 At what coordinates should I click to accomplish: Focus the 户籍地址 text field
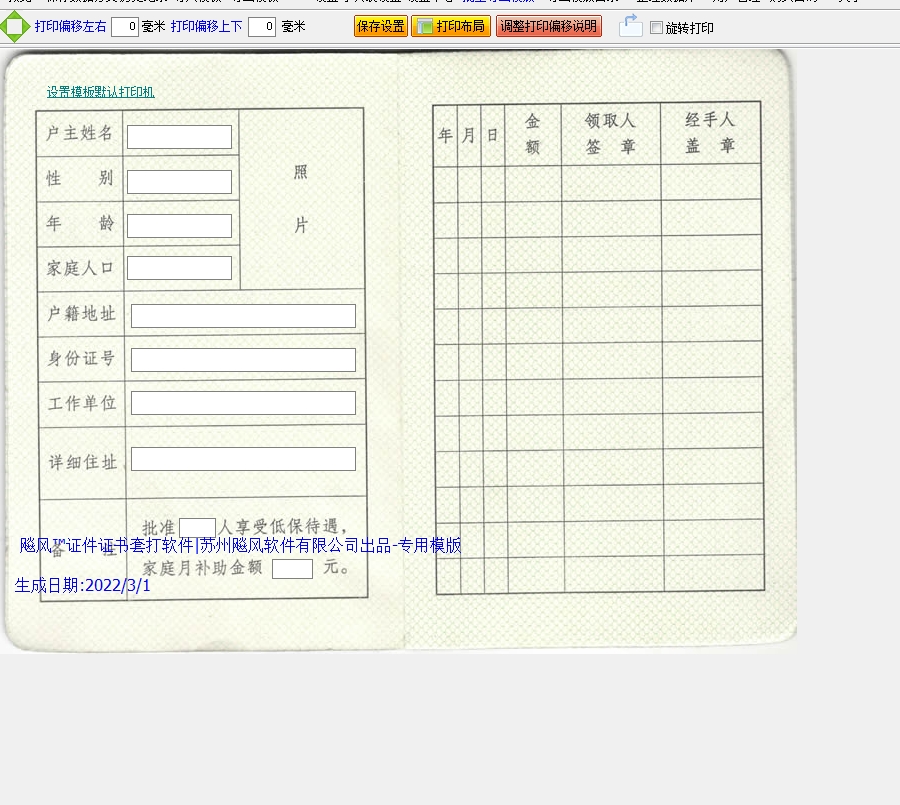point(243,316)
